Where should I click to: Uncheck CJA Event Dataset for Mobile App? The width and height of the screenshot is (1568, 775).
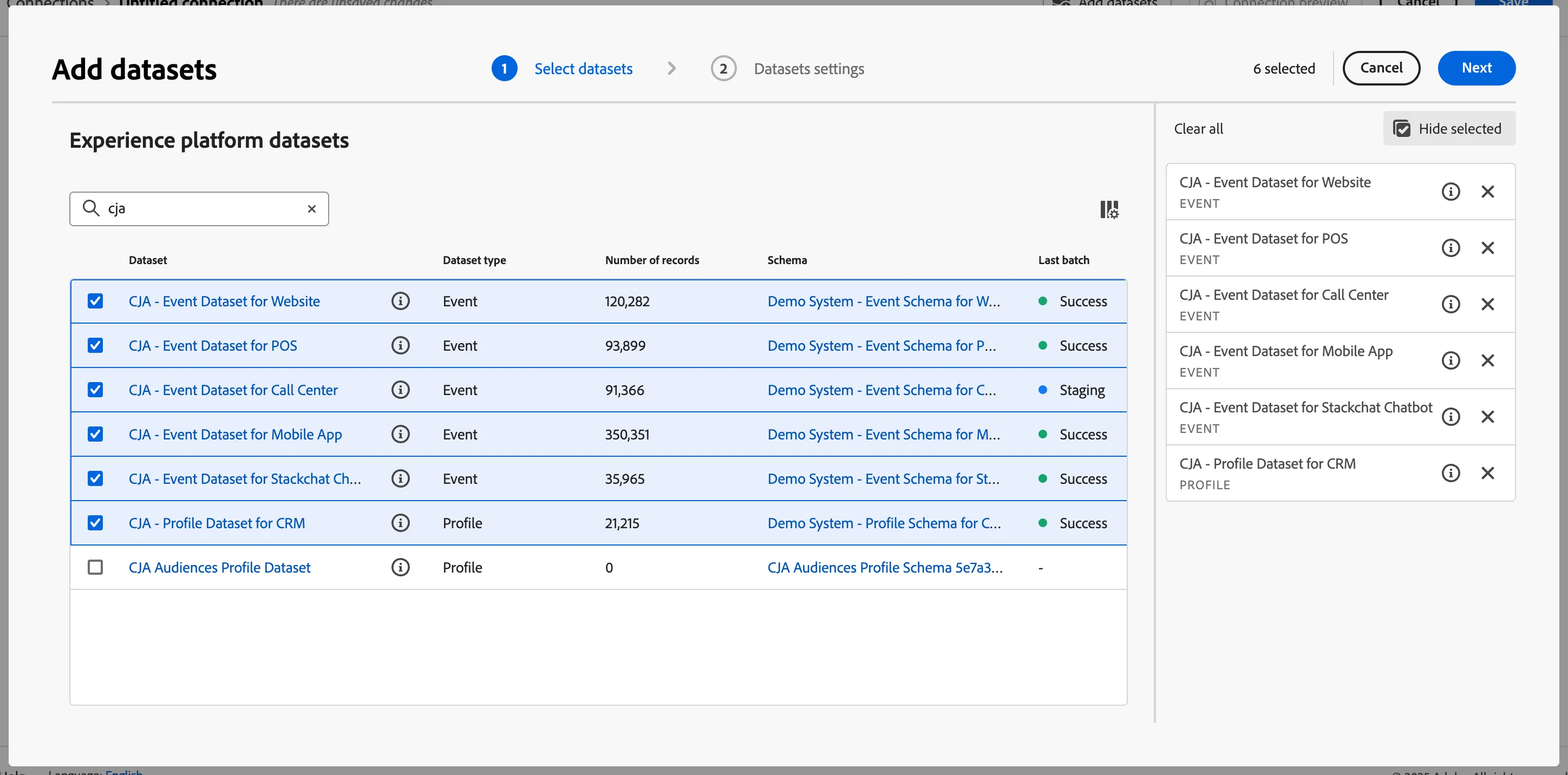point(95,434)
